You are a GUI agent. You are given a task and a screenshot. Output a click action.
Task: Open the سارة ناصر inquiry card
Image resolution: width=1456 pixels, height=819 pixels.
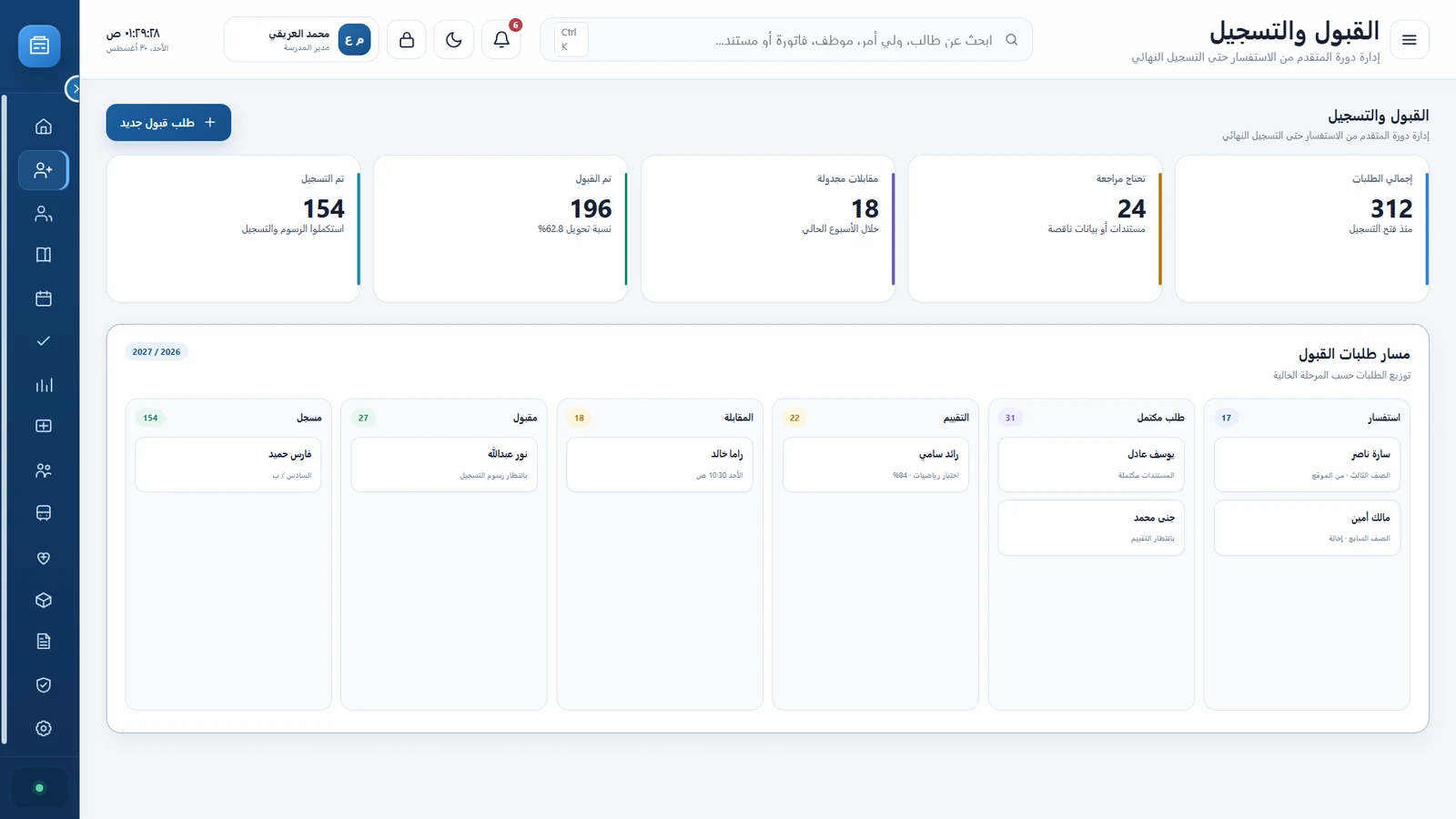pyautogui.click(x=1307, y=464)
